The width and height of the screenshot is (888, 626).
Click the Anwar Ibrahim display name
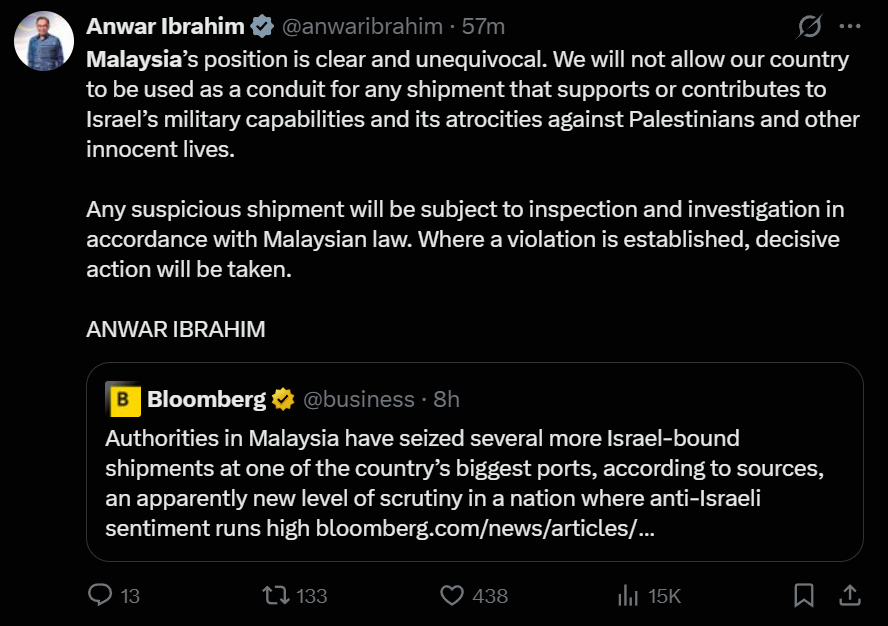point(165,26)
